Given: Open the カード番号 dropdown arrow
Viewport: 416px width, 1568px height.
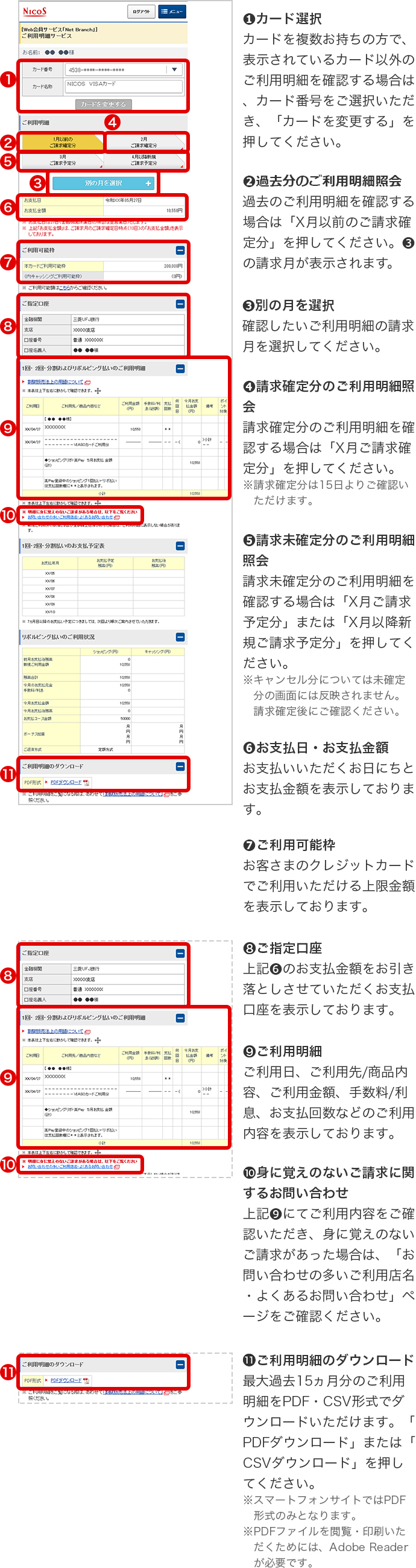Looking at the screenshot, I should [175, 70].
